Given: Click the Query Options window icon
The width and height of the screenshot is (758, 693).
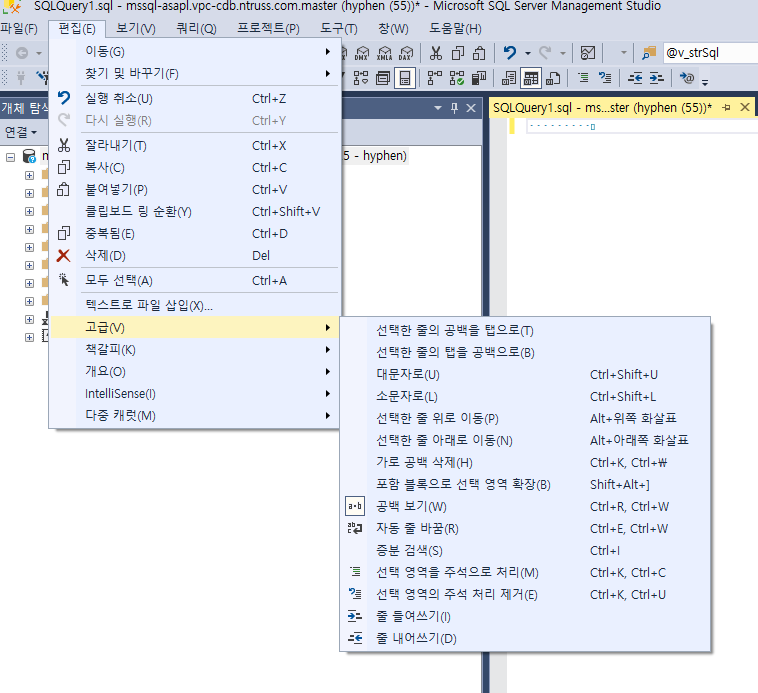Looking at the screenshot, I should tap(383, 78).
